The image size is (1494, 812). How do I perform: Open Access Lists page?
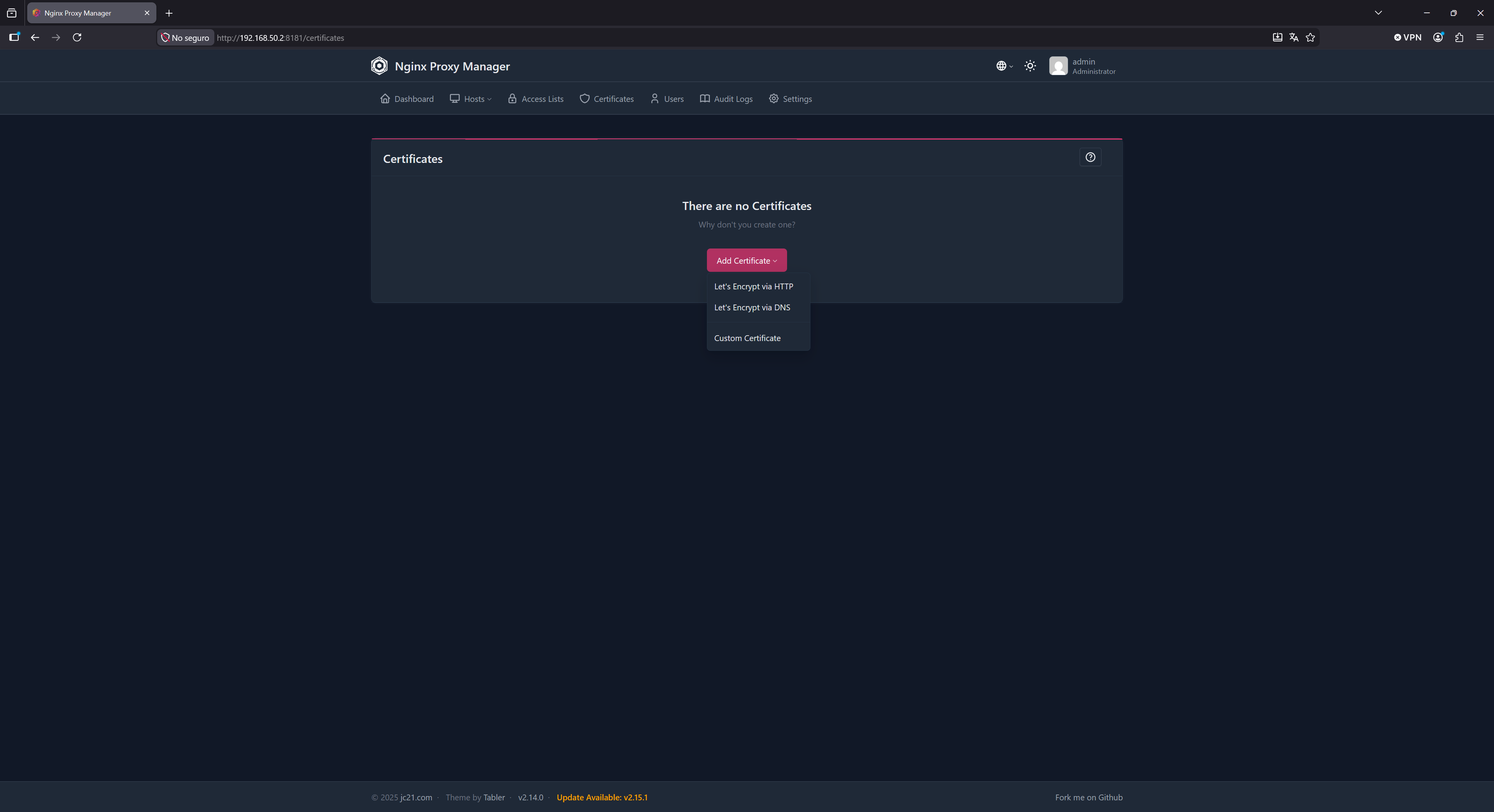[535, 99]
